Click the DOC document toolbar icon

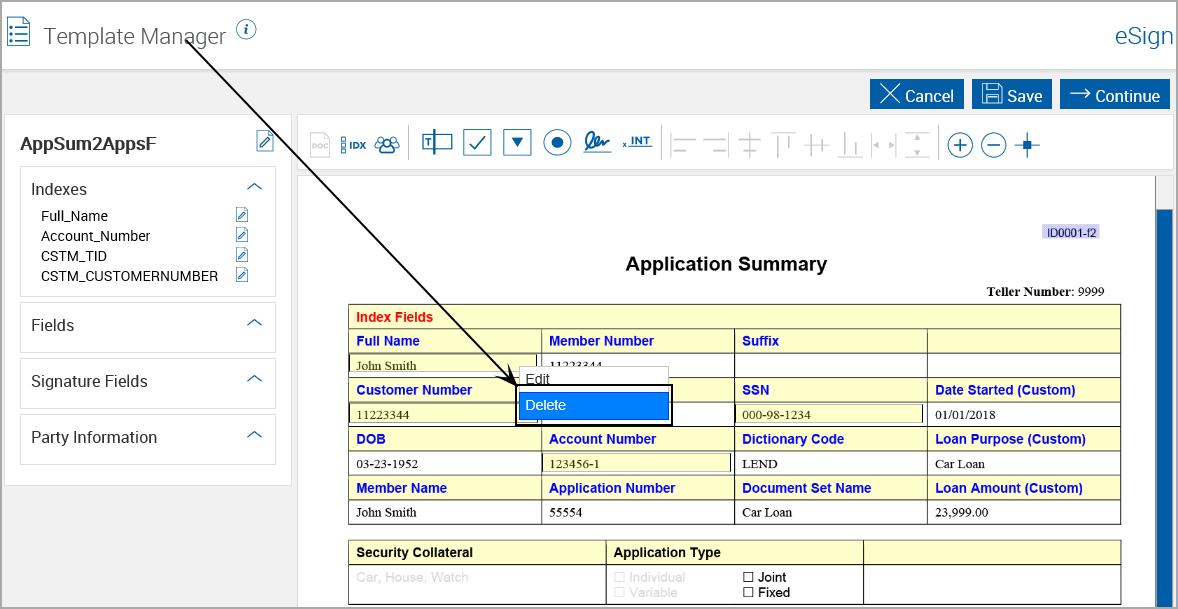click(x=320, y=143)
